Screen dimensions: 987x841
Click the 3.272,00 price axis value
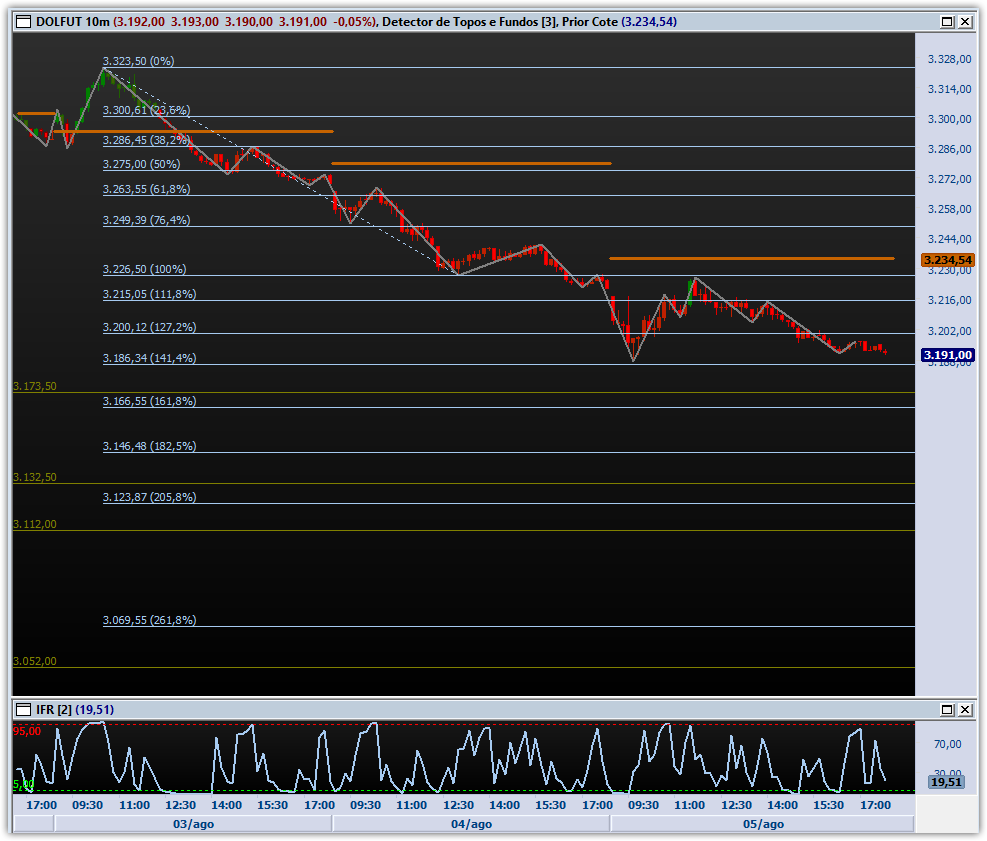949,179
